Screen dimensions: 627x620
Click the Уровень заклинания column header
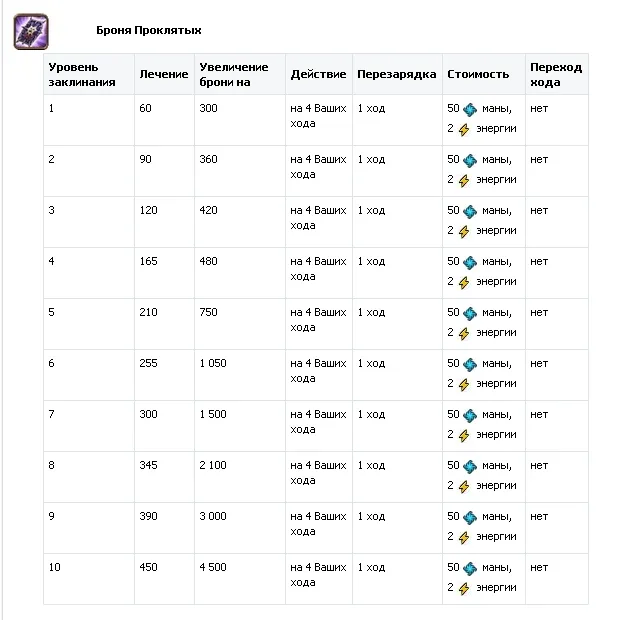pos(82,74)
